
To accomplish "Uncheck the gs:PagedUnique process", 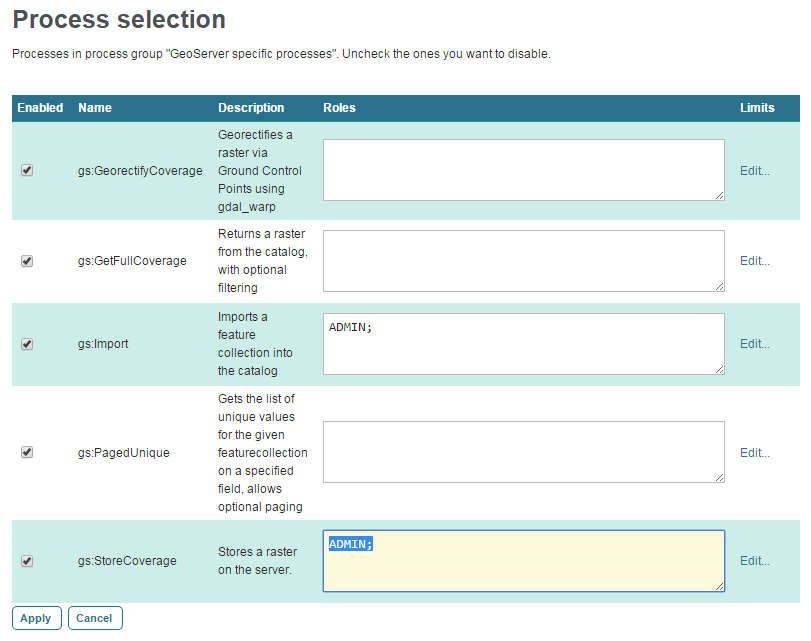I will click(27, 452).
